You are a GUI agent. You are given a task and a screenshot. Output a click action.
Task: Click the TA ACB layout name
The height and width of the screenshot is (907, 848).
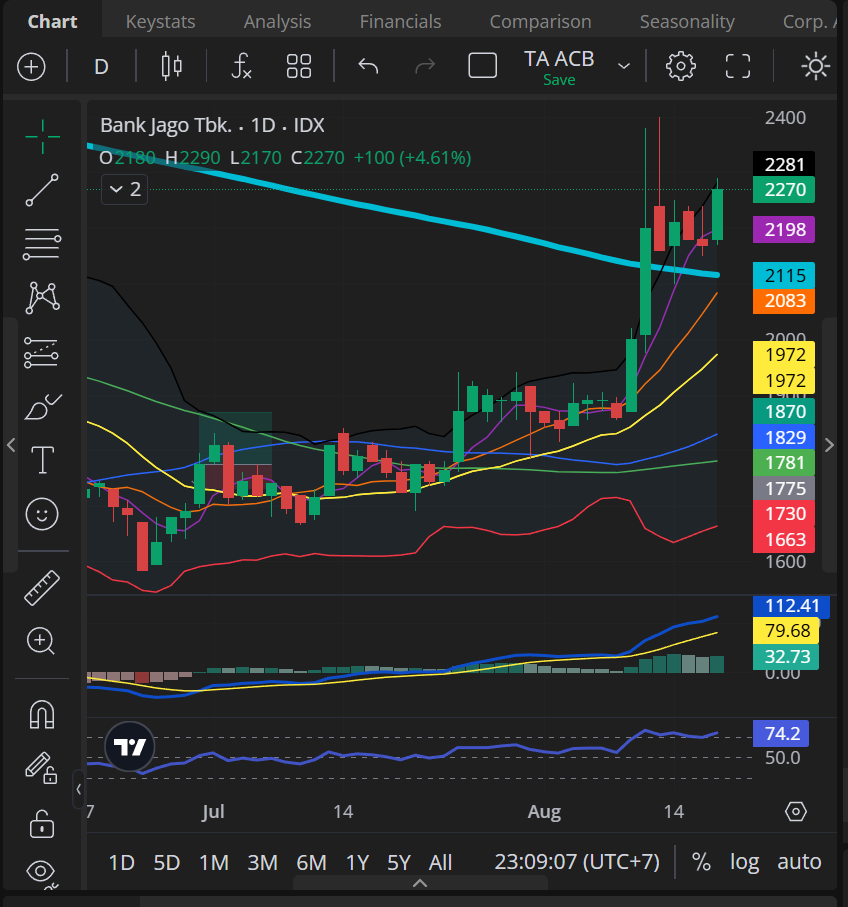tap(559, 58)
